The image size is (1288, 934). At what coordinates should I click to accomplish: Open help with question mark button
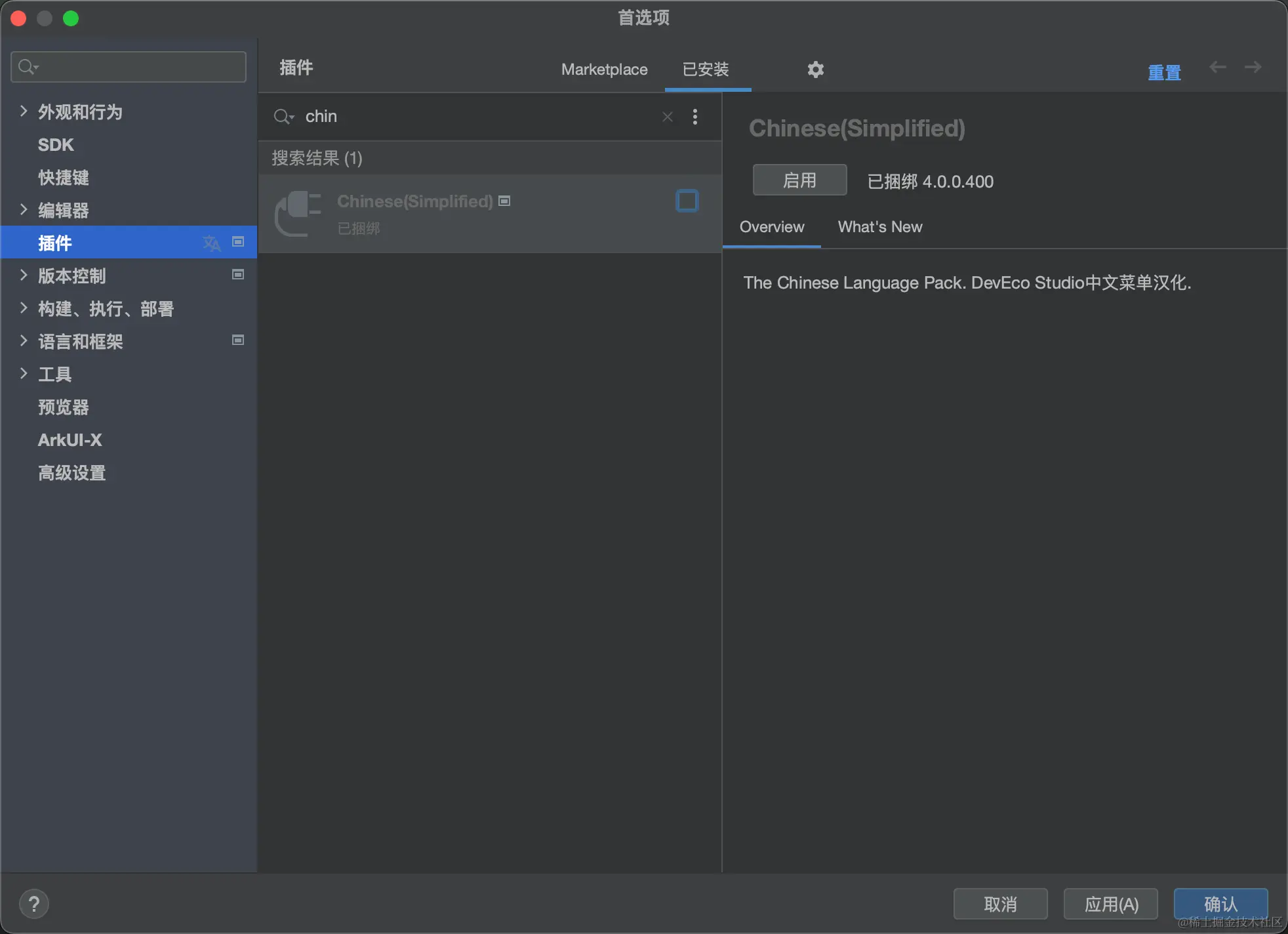click(x=34, y=904)
